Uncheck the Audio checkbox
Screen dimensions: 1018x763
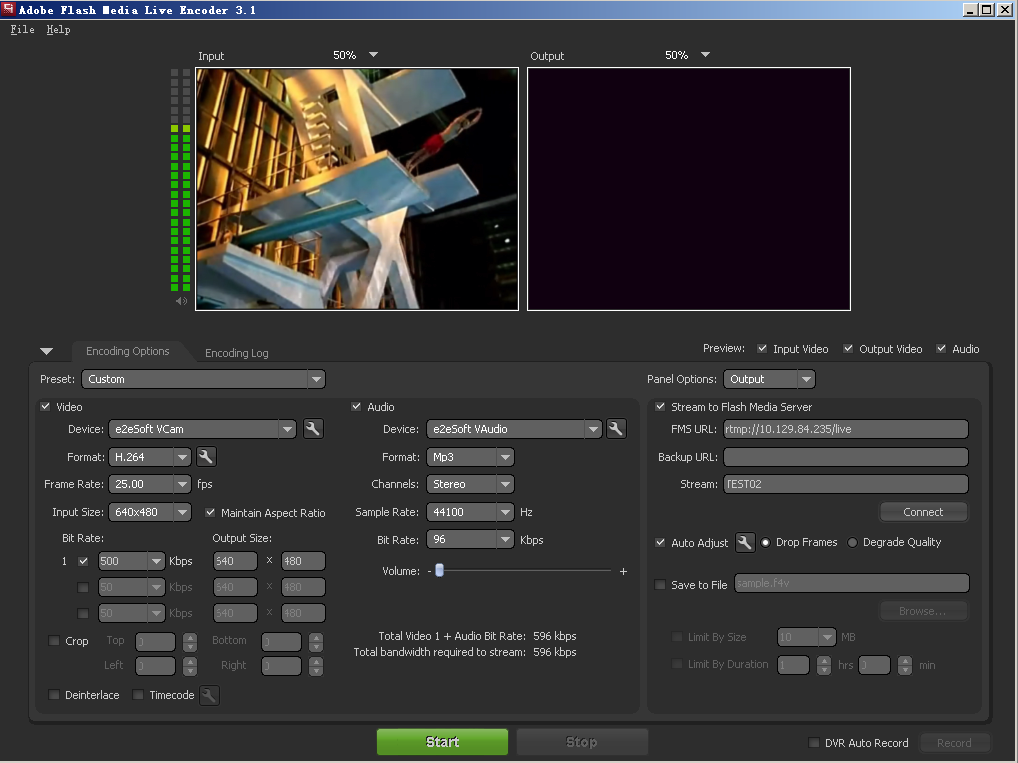tap(356, 407)
